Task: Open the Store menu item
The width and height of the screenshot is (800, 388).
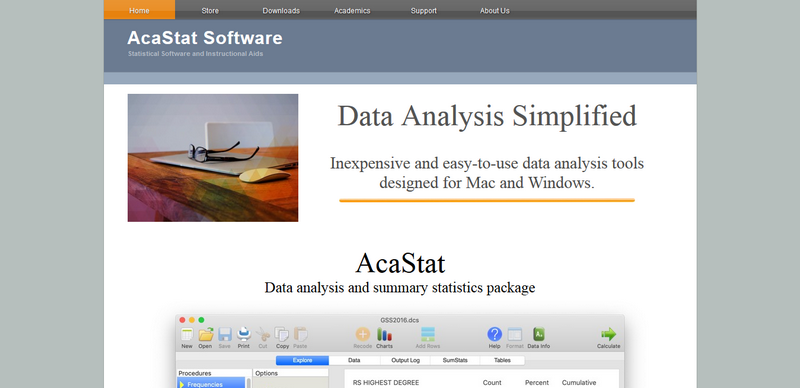Action: point(210,10)
